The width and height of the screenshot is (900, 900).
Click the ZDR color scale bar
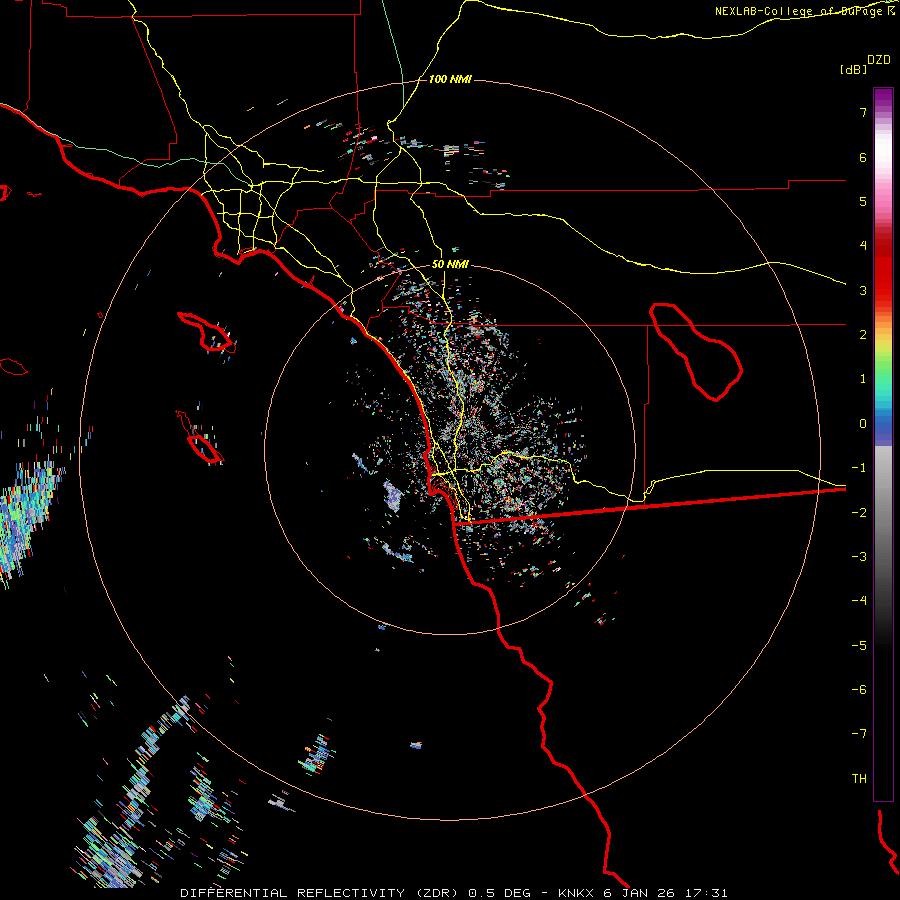883,444
